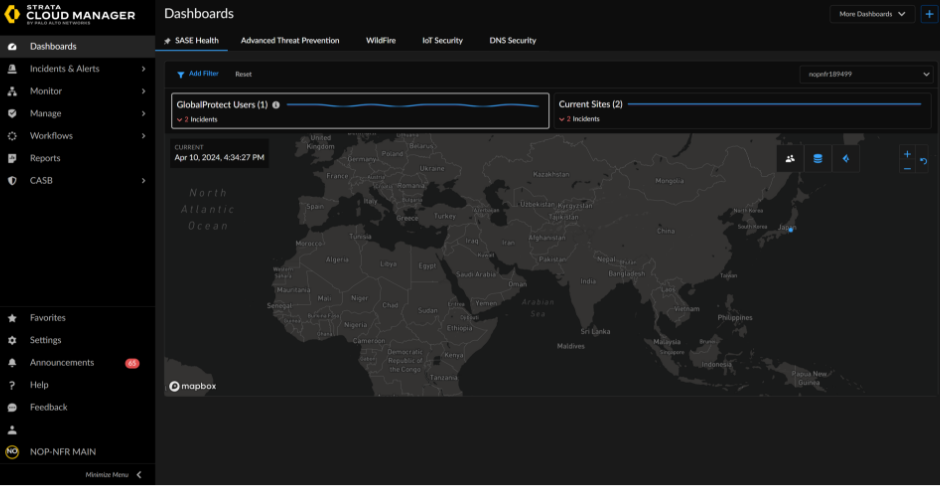This screenshot has height=486, width=940.
Task: Collapse sidebar with Minimize Menu
Action: (x=113, y=475)
